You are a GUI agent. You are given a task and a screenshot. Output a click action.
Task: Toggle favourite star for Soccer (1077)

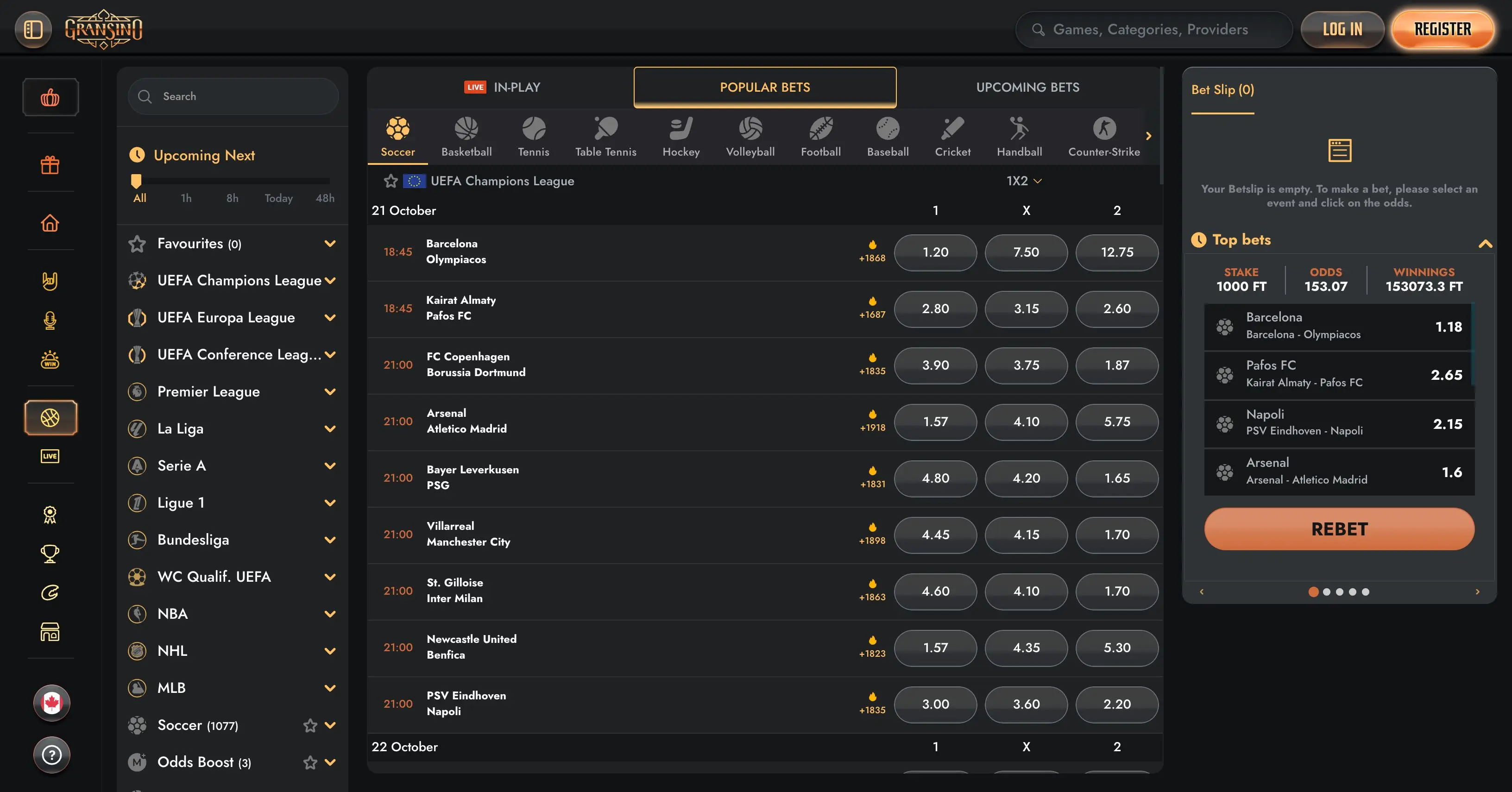(x=310, y=726)
